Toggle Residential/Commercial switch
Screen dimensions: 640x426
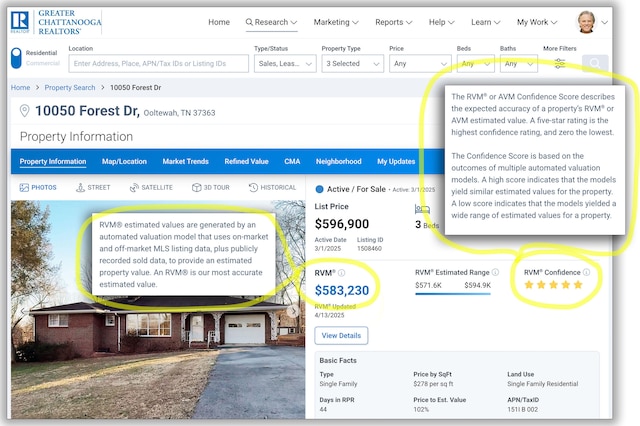pos(16,58)
